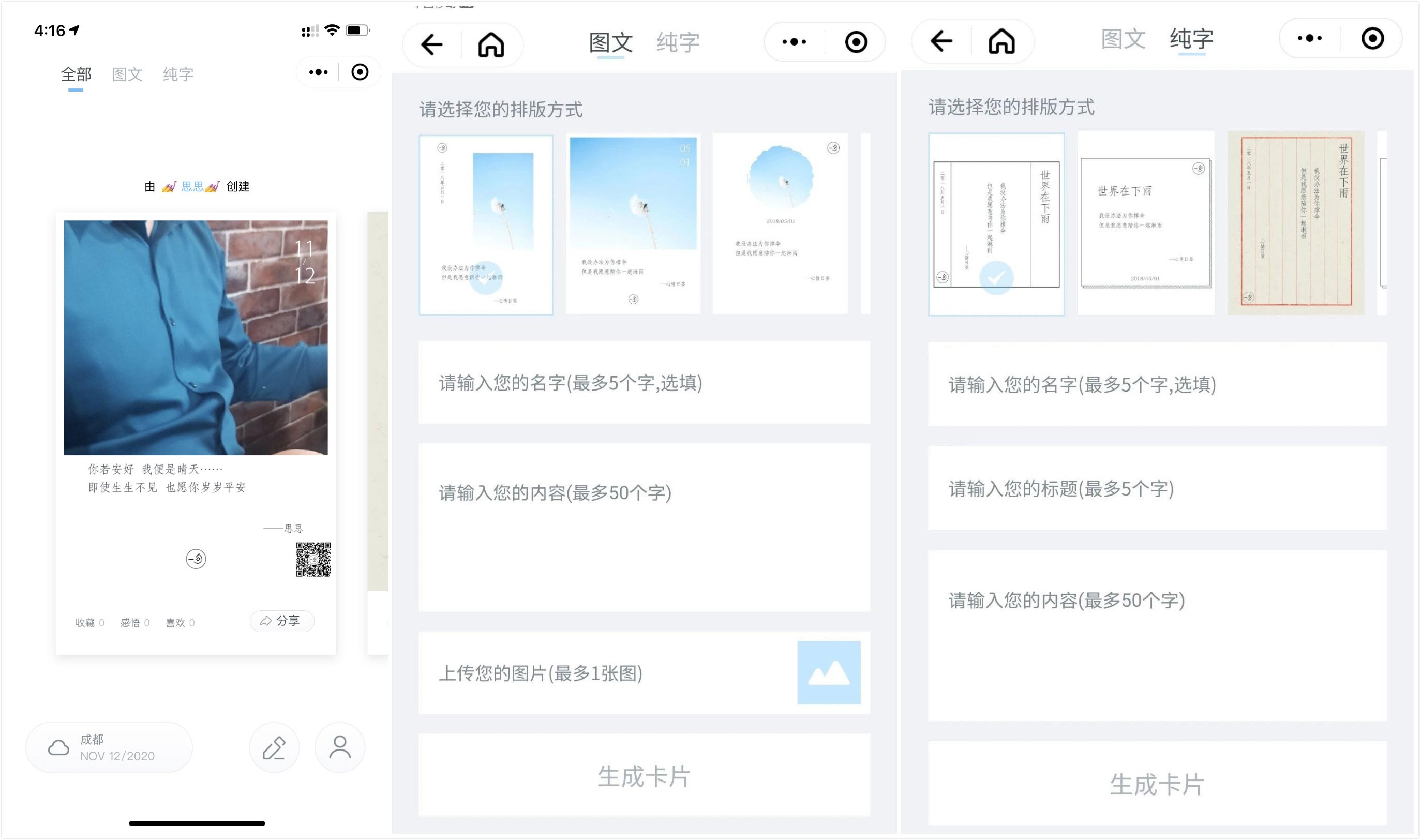Focus name input field in 纯字 screen
The image size is (1421, 840).
point(1157,384)
